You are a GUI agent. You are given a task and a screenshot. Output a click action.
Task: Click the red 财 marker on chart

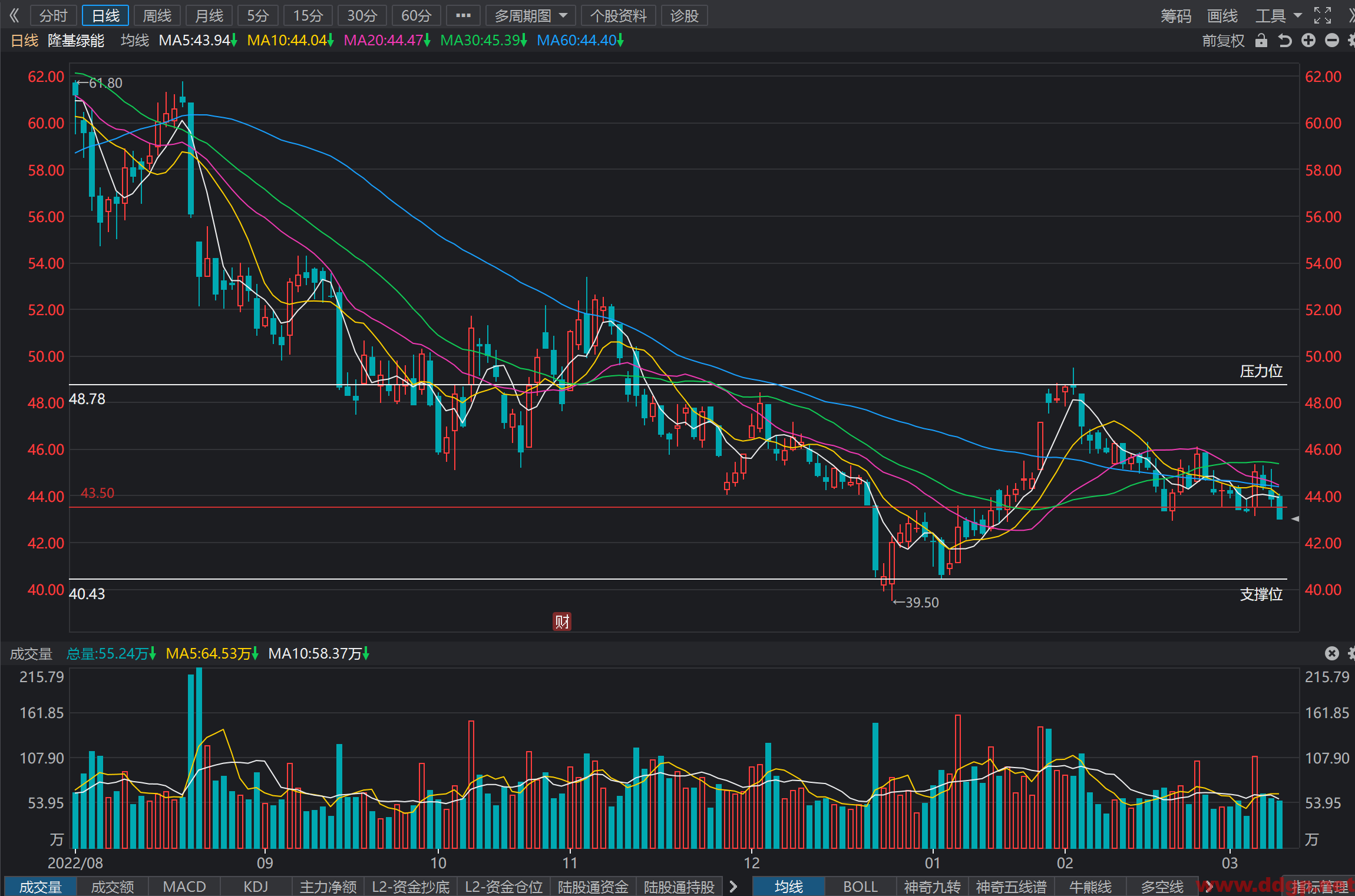[x=561, y=621]
